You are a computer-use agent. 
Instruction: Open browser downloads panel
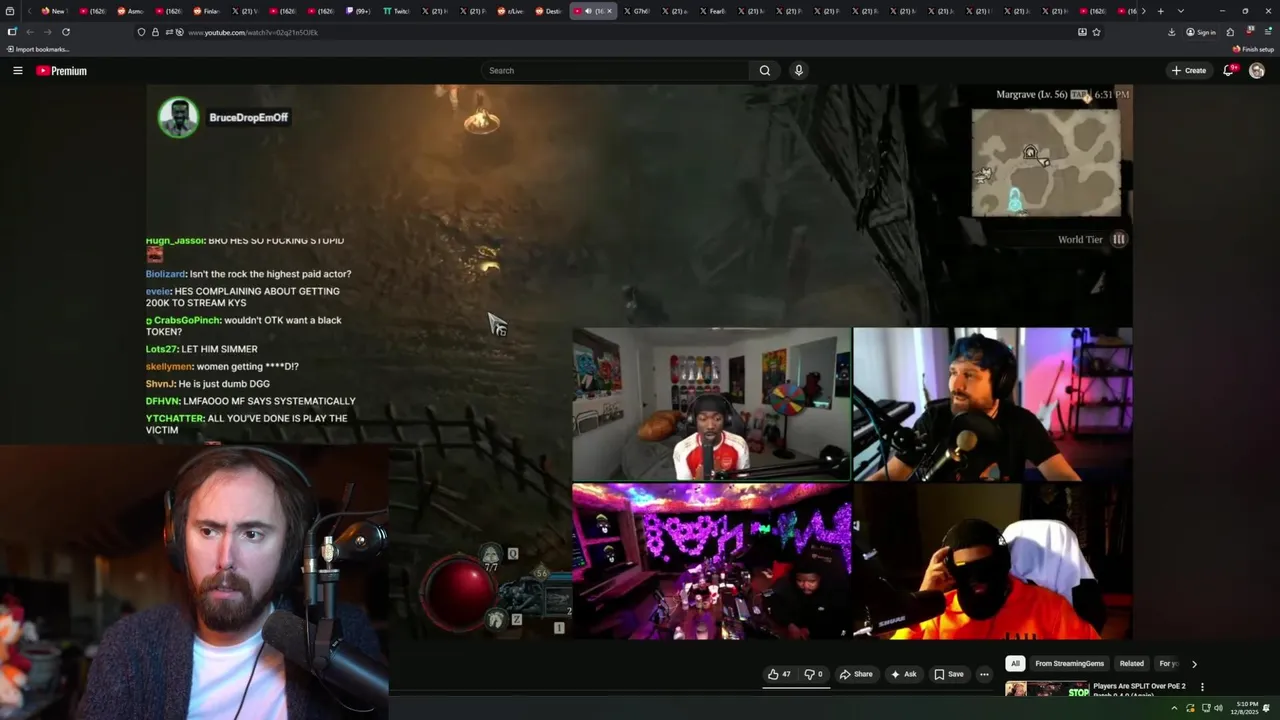[x=1171, y=32]
